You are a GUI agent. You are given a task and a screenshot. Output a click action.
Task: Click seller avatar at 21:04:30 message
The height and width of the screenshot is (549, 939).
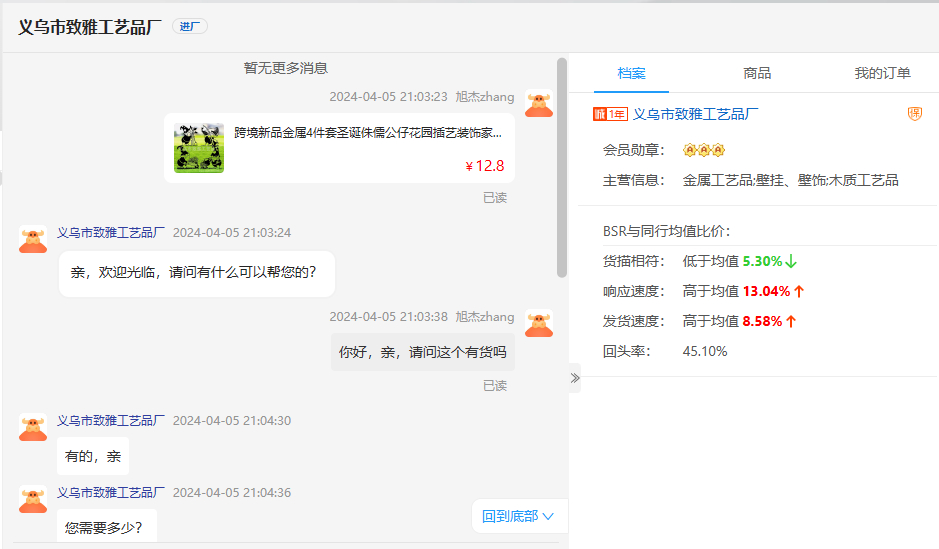click(33, 427)
